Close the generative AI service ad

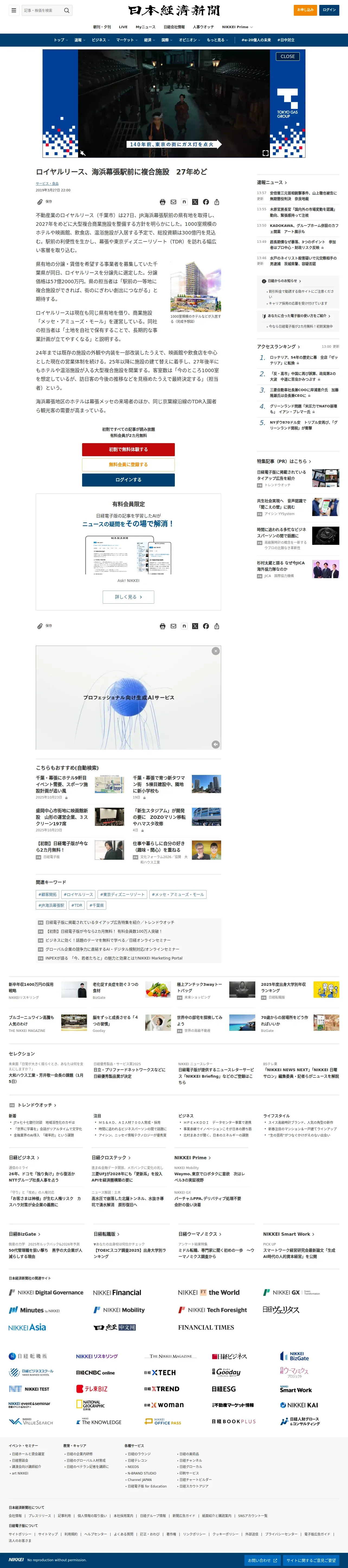pyautogui.click(x=215, y=651)
